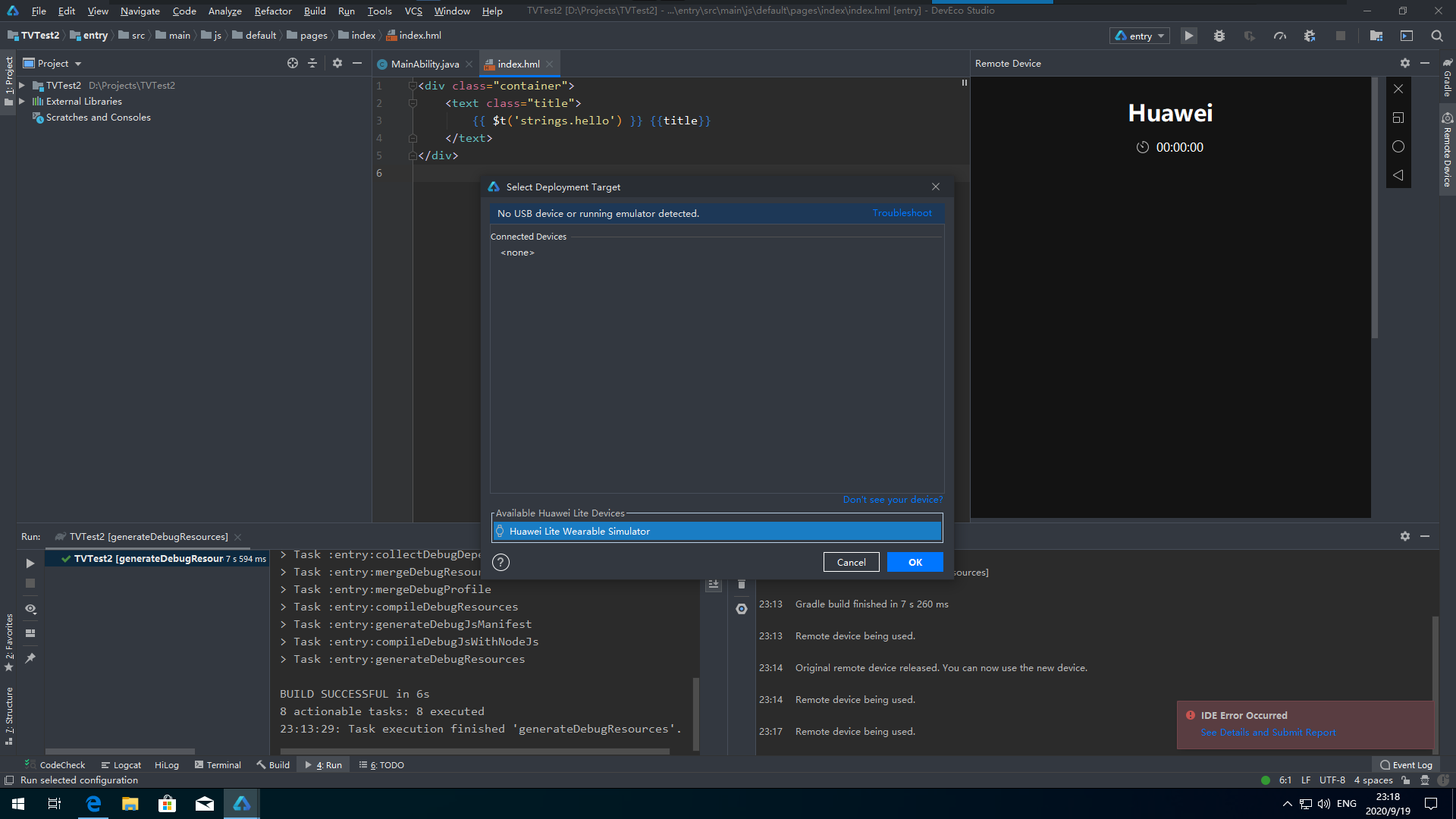This screenshot has width=1456, height=819.
Task: Open the VCS menu
Action: [413, 11]
